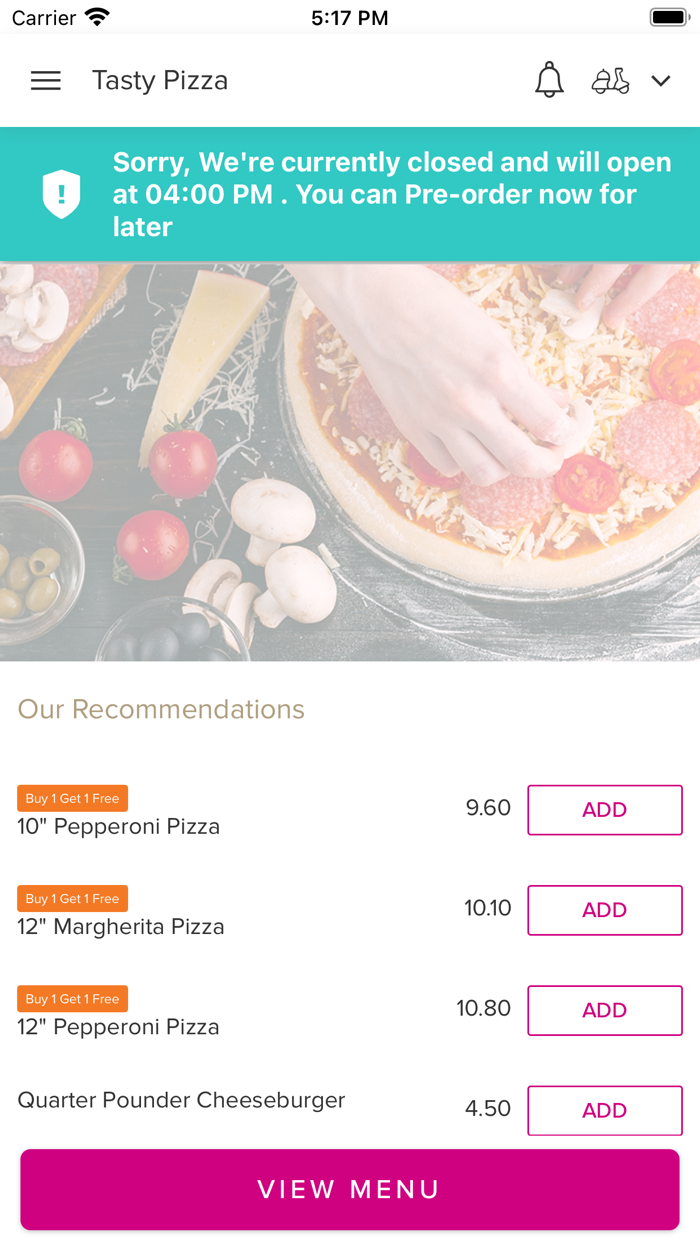Click the Buy 1 Get 1 Free tag on 12" Pepperoni
Viewport: 700px width, 1244px height.
point(72,998)
